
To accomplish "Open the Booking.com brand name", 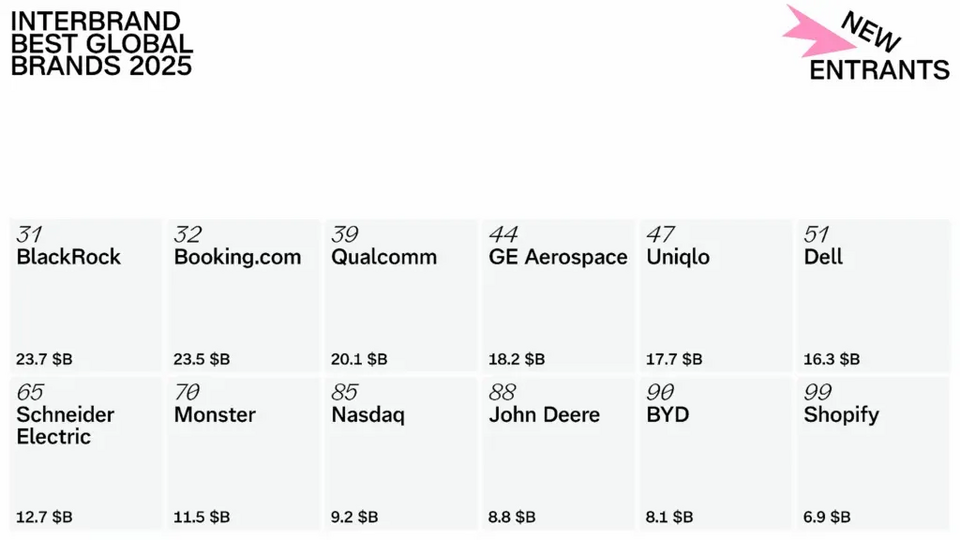I will click(237, 257).
